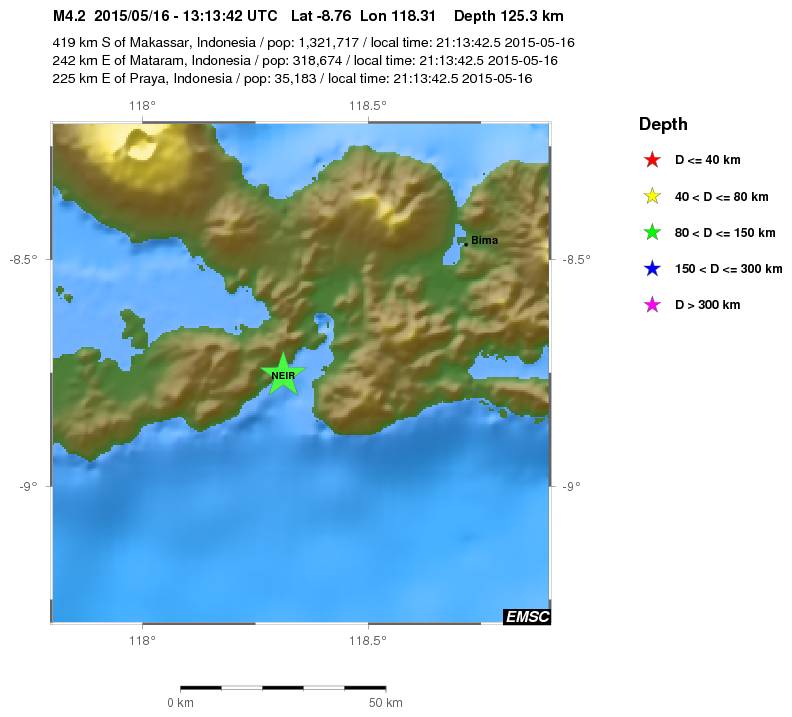Click the EMSC logo on the map
This screenshot has width=792, height=717.
(527, 617)
